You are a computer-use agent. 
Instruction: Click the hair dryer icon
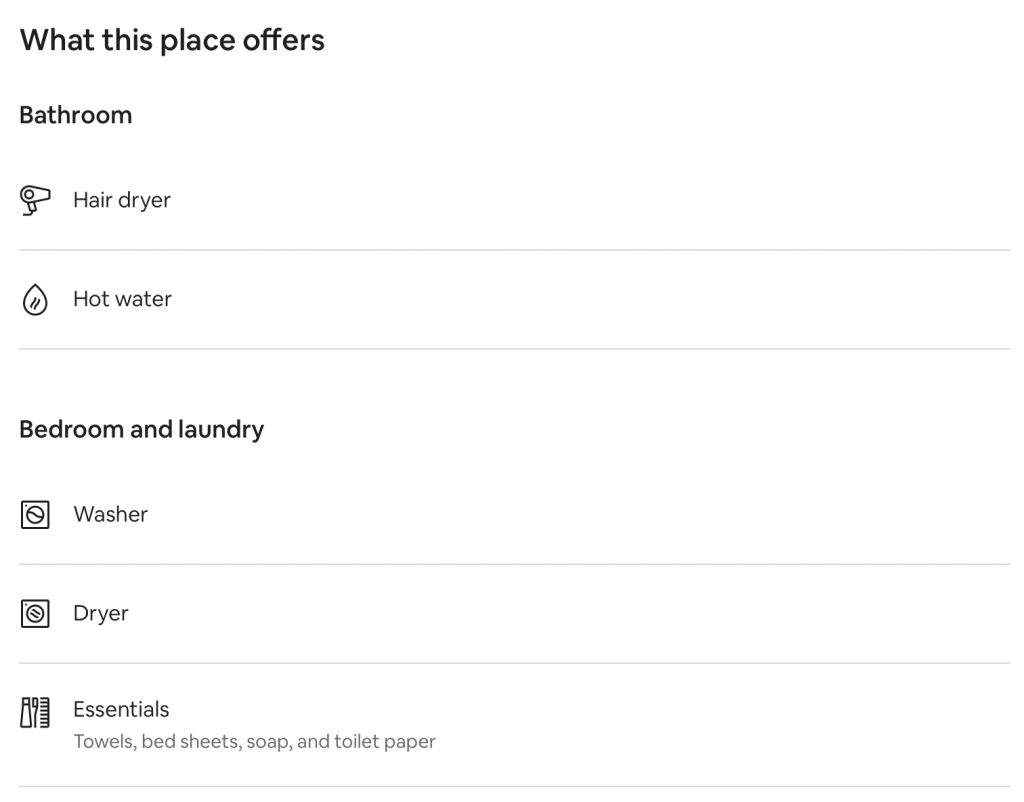35,200
